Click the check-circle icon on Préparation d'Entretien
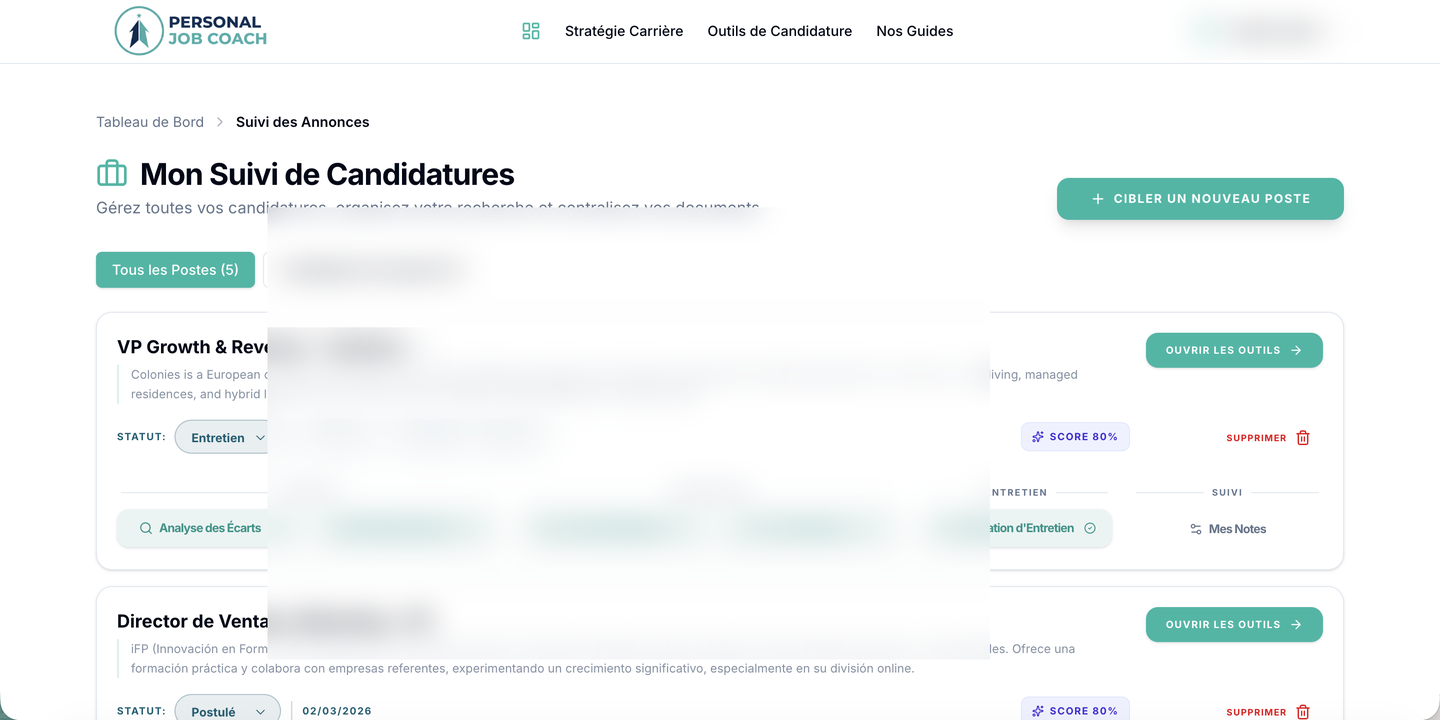This screenshot has width=1440, height=720. [x=1090, y=528]
